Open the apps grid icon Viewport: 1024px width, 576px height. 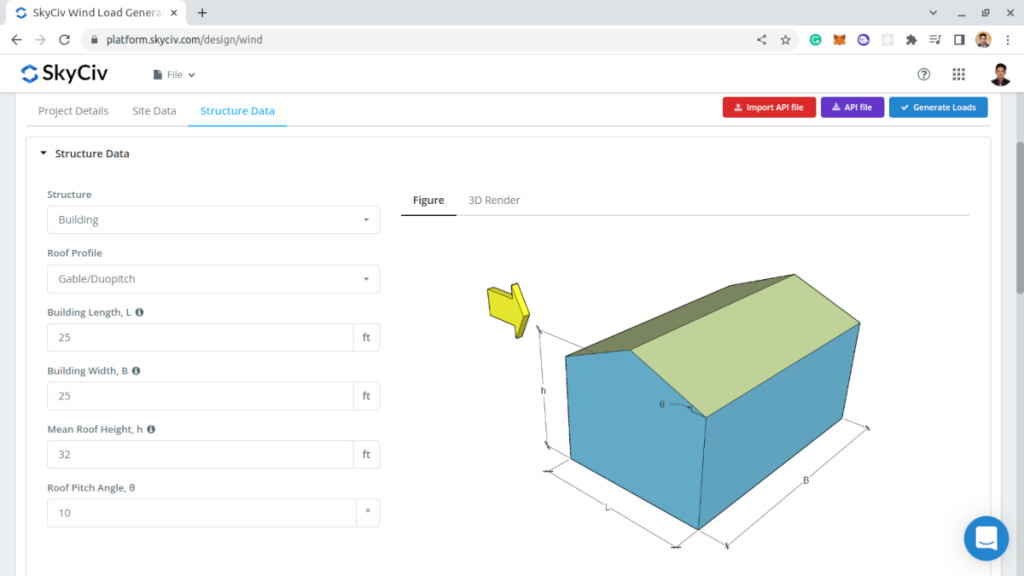(x=958, y=74)
